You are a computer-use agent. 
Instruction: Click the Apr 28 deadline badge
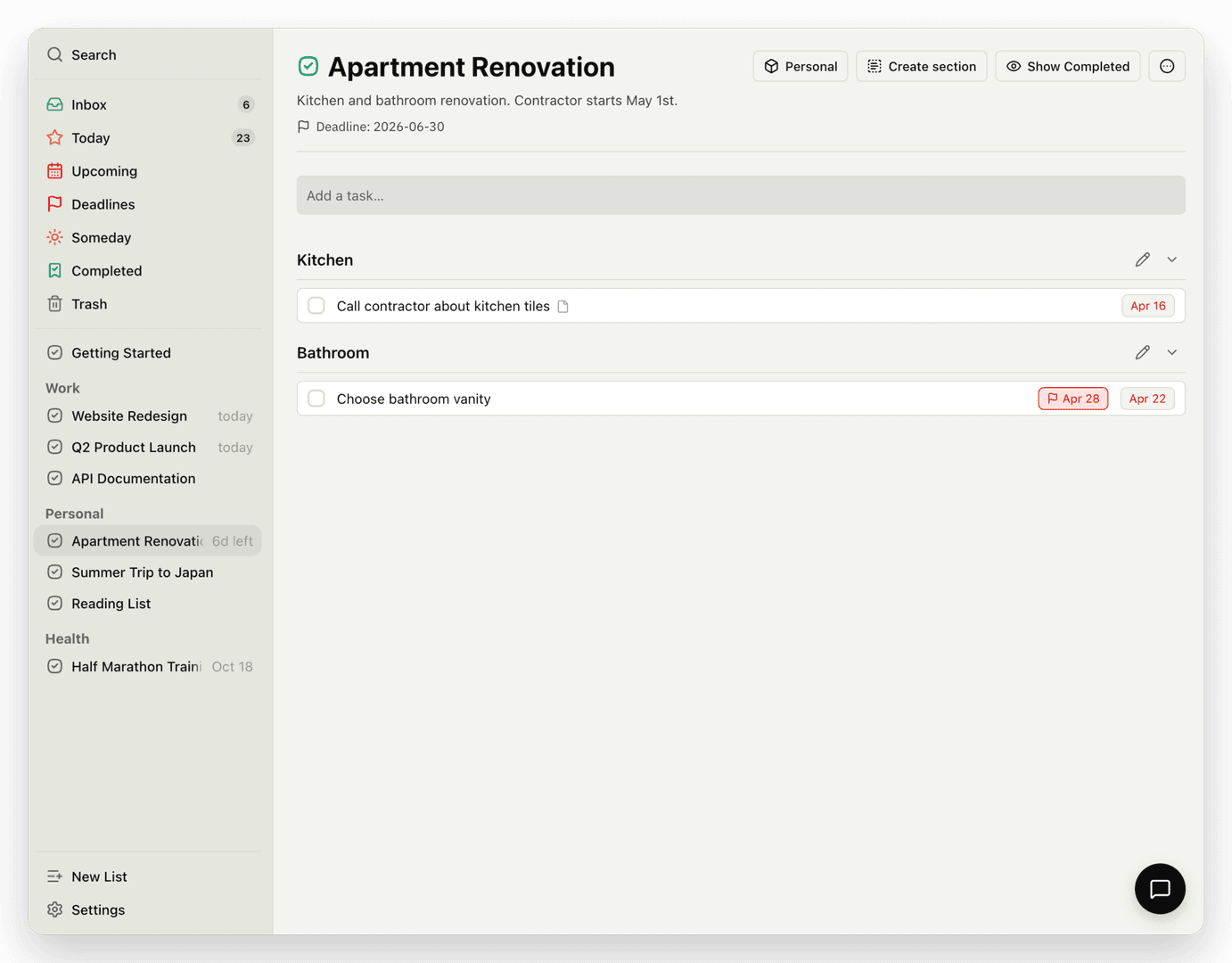click(x=1073, y=399)
